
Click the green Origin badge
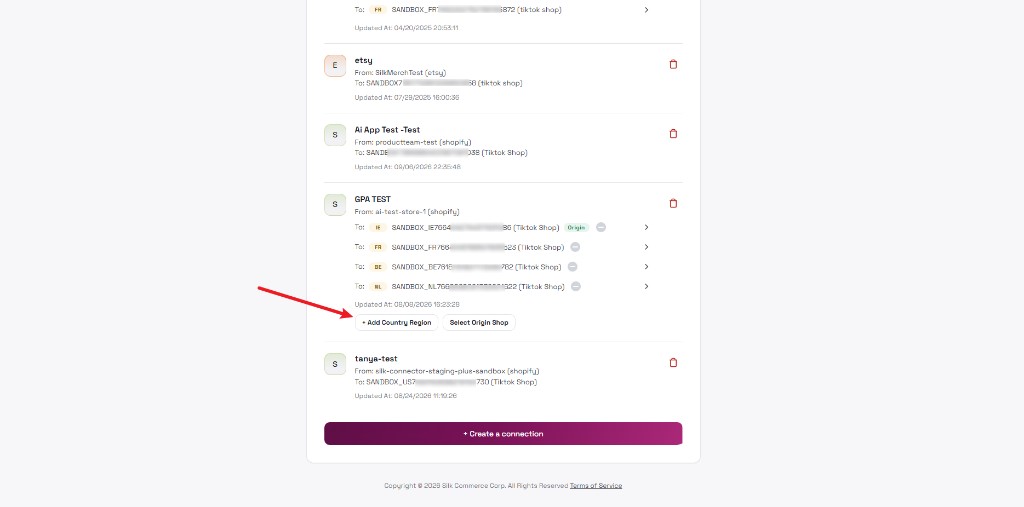[x=577, y=227]
